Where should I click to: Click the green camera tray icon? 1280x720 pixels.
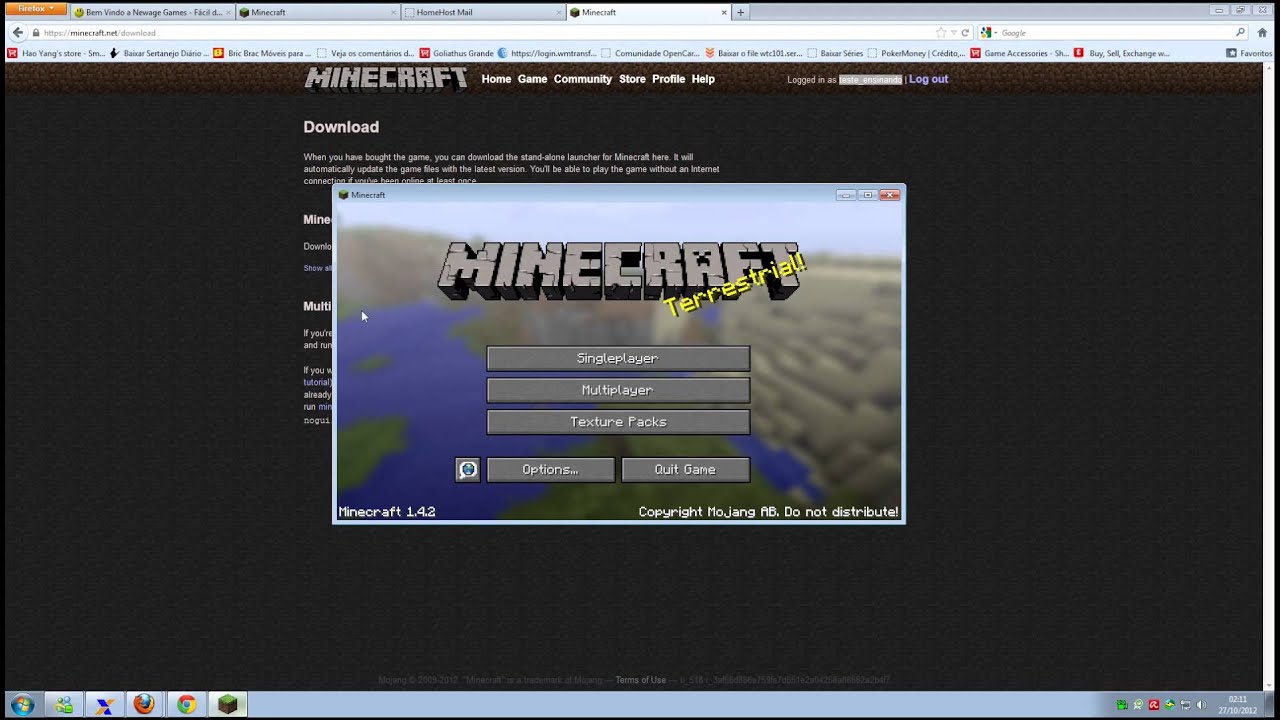1122,705
